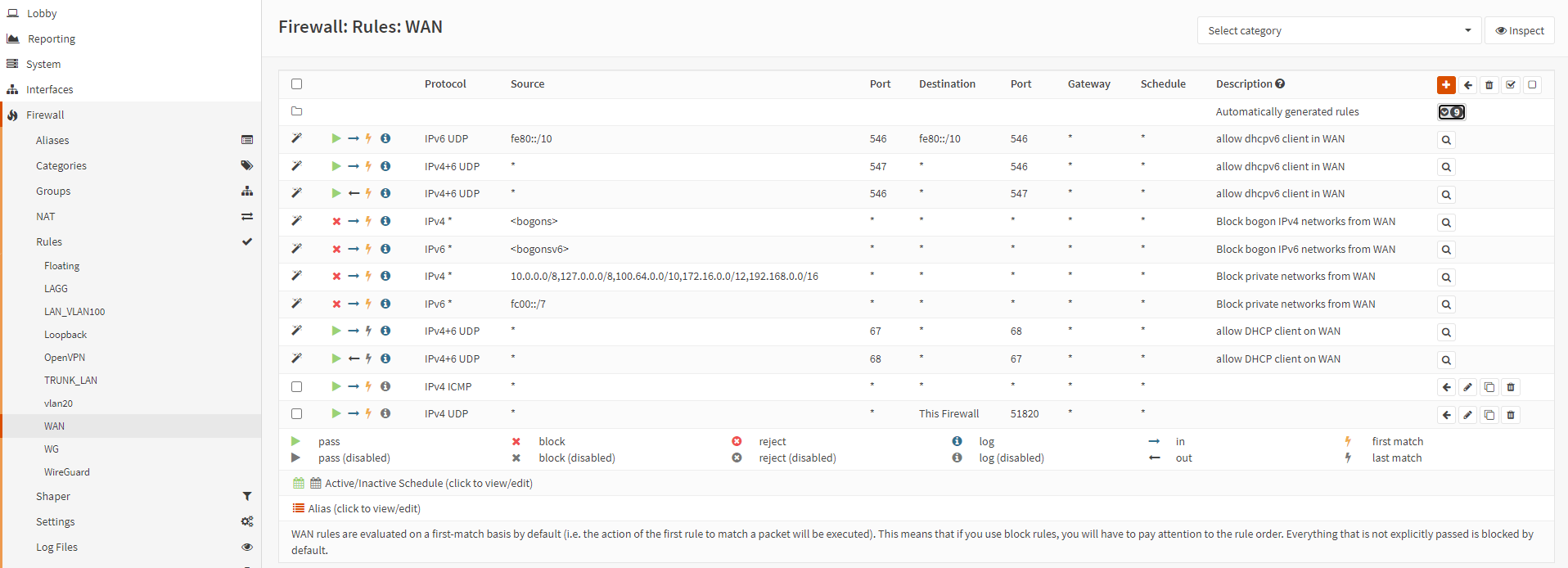This screenshot has height=568, width=1568.
Task: Click the NAT exchange arrows icon
Action: pyautogui.click(x=247, y=216)
